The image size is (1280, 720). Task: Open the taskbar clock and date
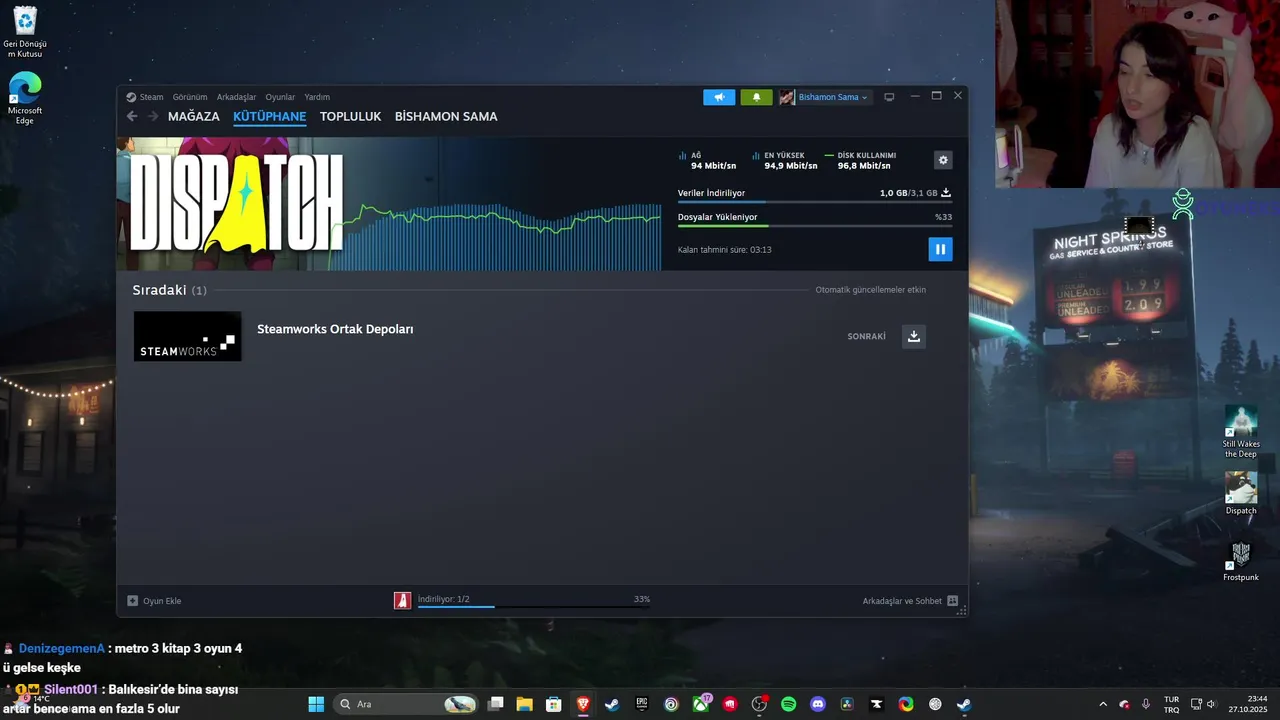click(1248, 704)
